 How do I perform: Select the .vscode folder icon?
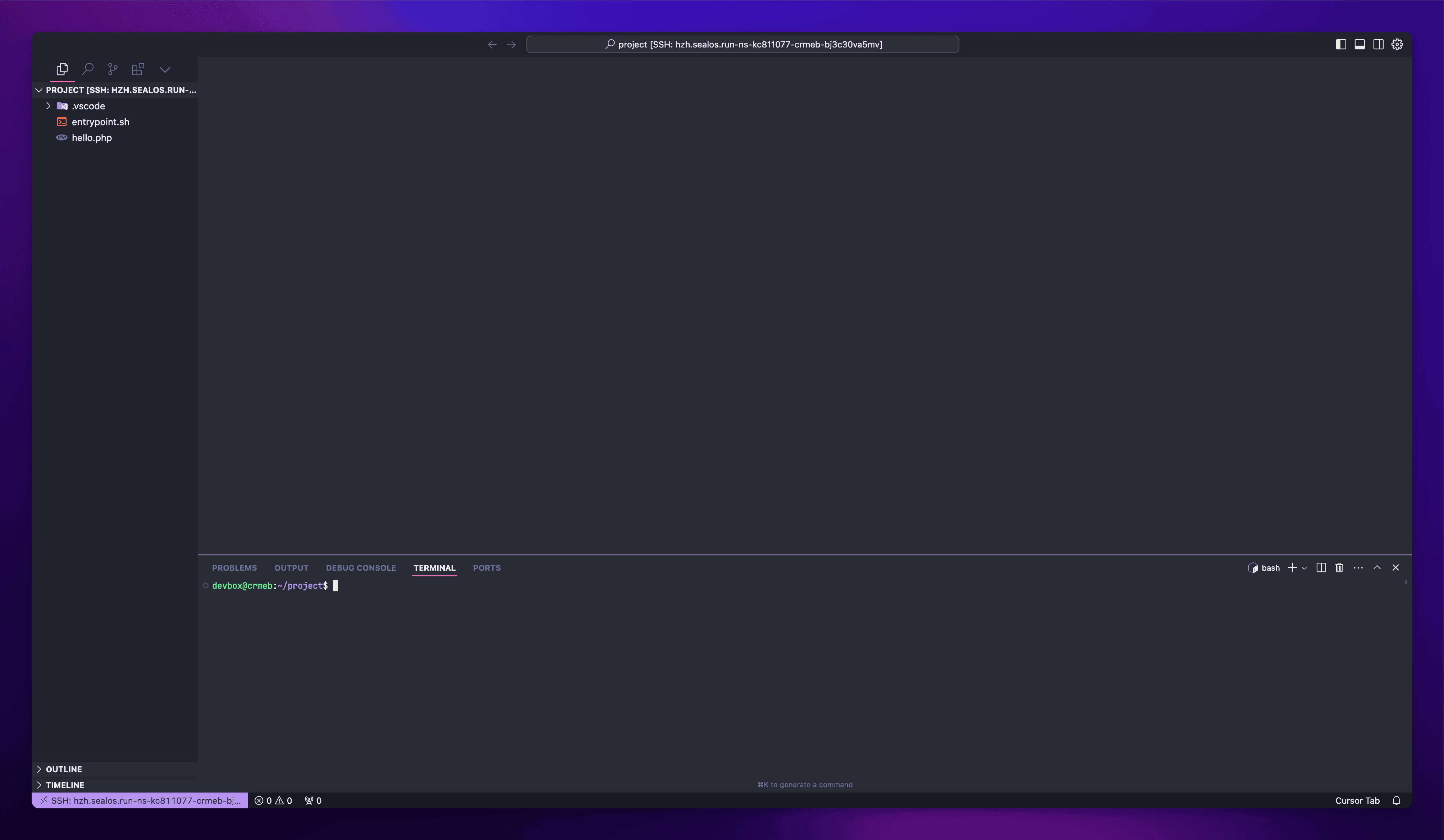point(62,106)
